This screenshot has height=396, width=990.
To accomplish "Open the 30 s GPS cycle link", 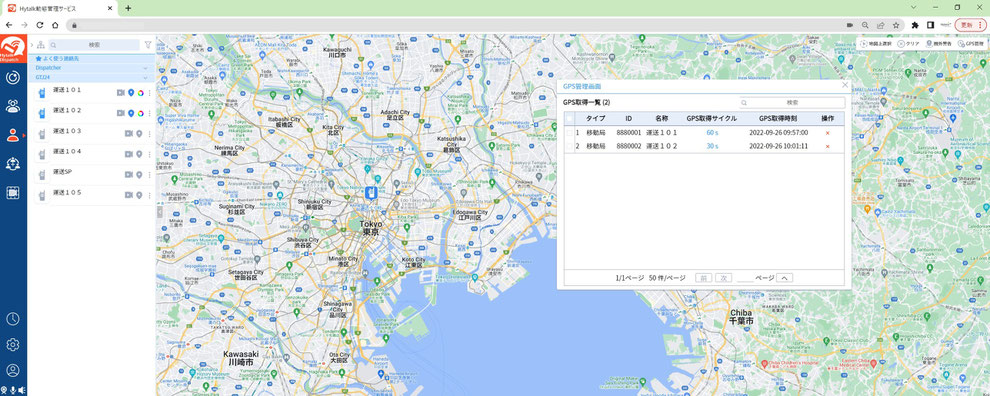I will pyautogui.click(x=713, y=147).
